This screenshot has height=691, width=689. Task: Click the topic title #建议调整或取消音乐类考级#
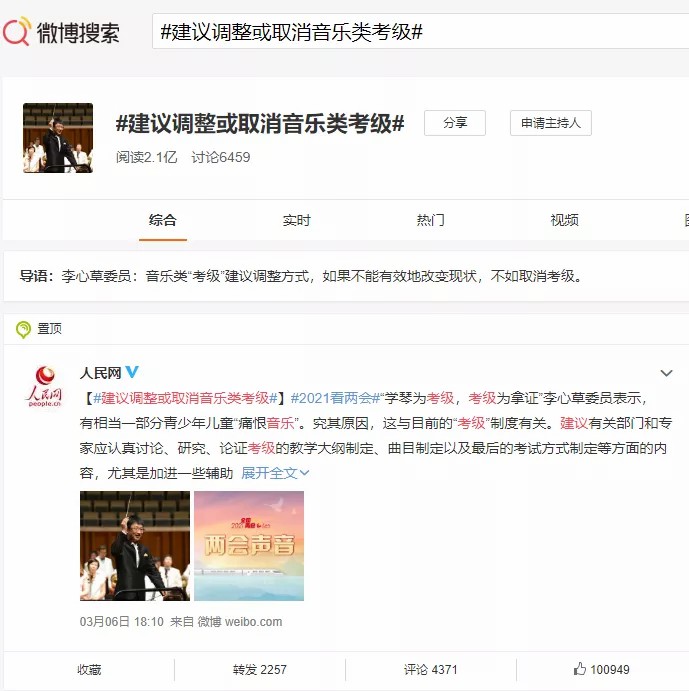click(260, 123)
